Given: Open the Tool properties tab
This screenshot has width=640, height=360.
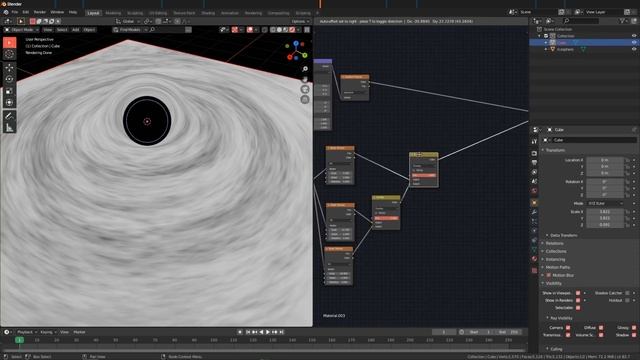Looking at the screenshot, I should (x=534, y=141).
